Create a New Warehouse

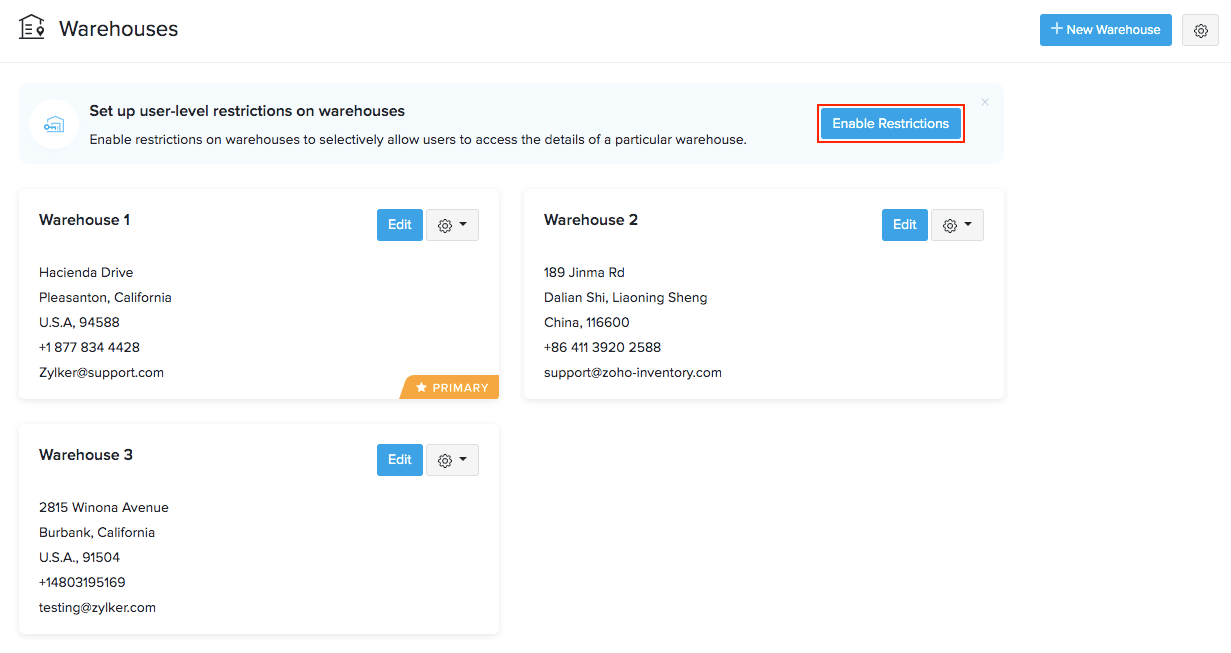click(1105, 30)
